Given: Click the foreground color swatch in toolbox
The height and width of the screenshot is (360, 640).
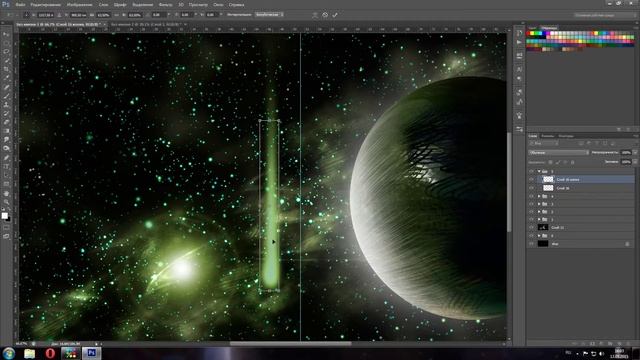Looking at the screenshot, I should (4, 215).
